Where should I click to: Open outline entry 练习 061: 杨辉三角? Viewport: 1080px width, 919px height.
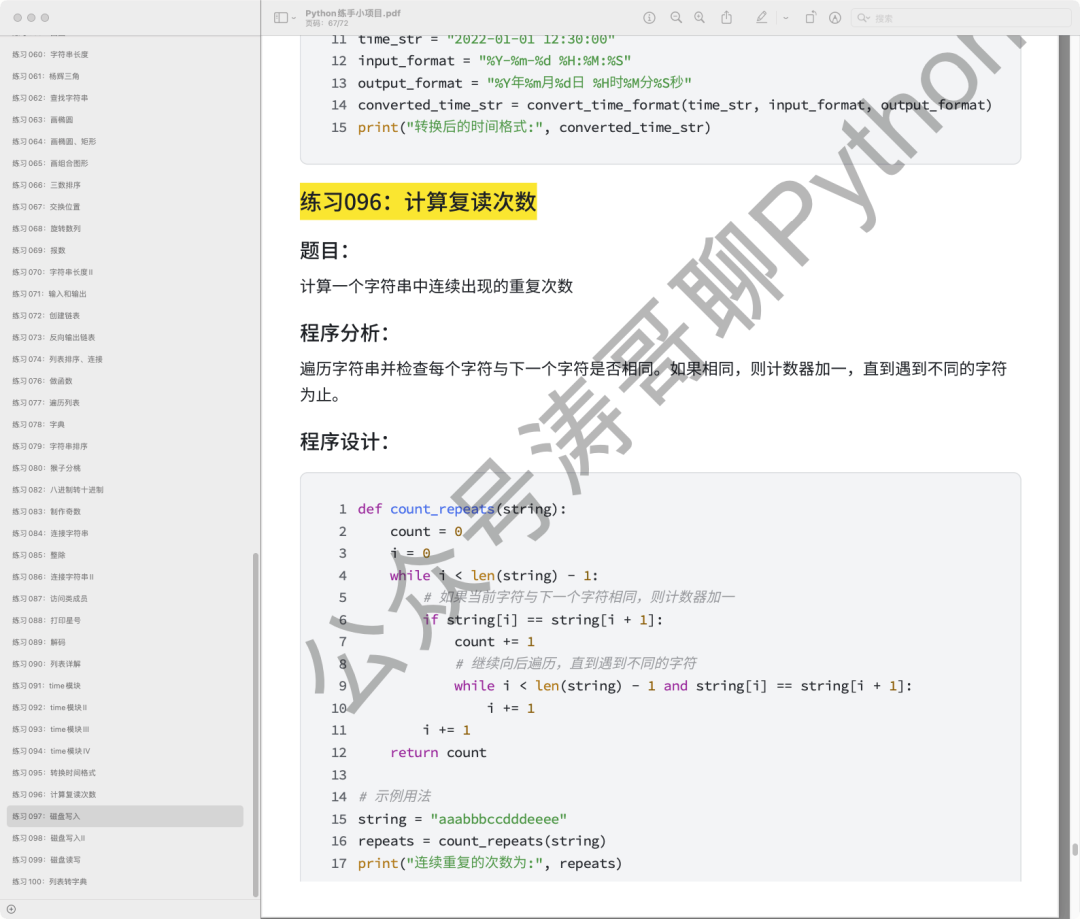(x=45, y=76)
